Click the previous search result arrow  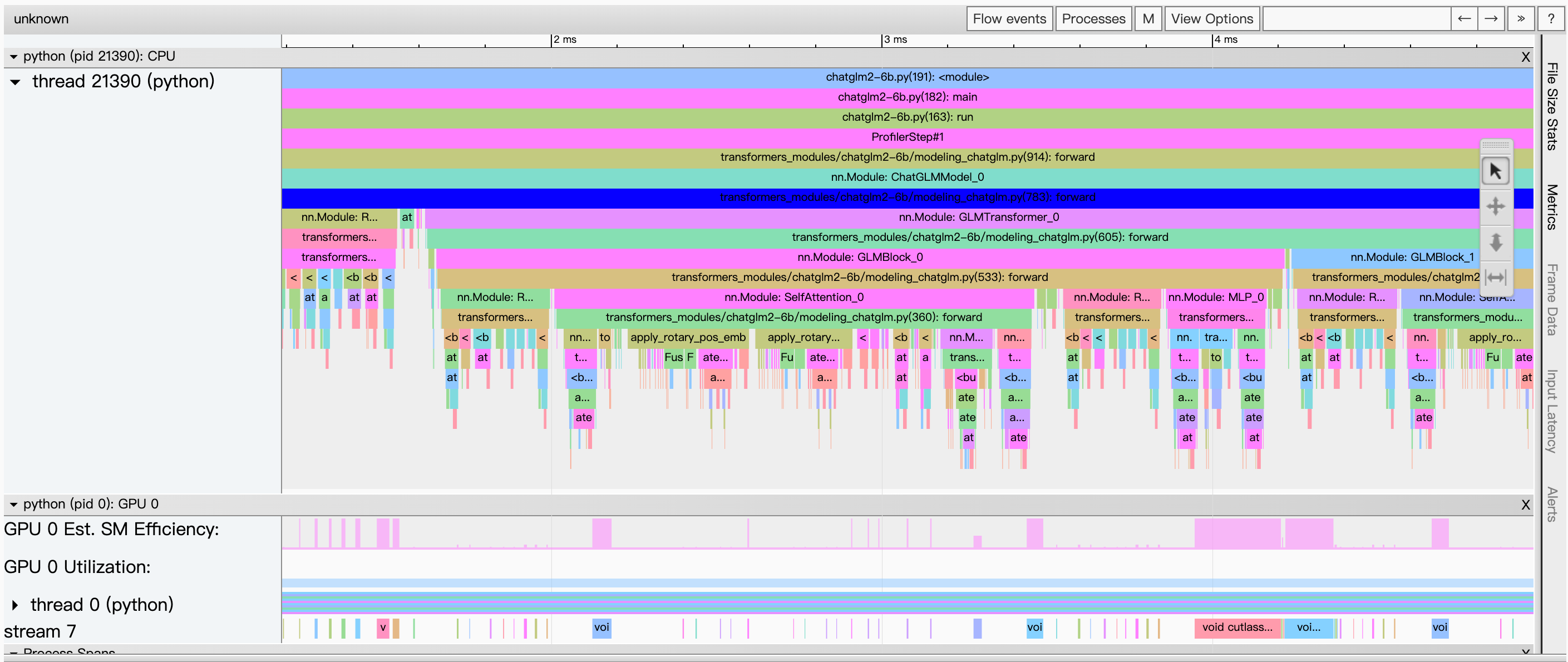point(1464,19)
